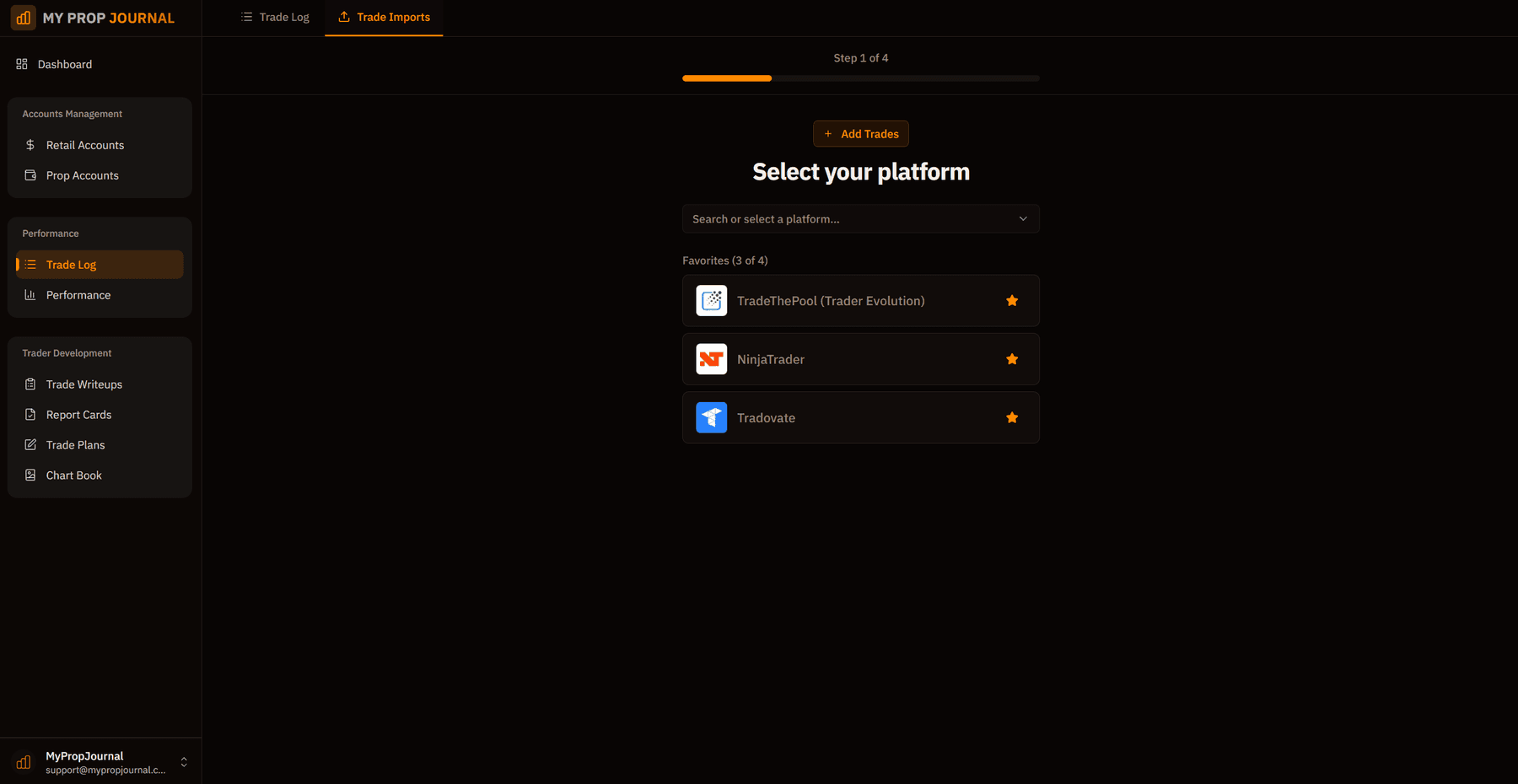Unfavorite TradeThePool using its star
1518x784 pixels.
(1012, 301)
